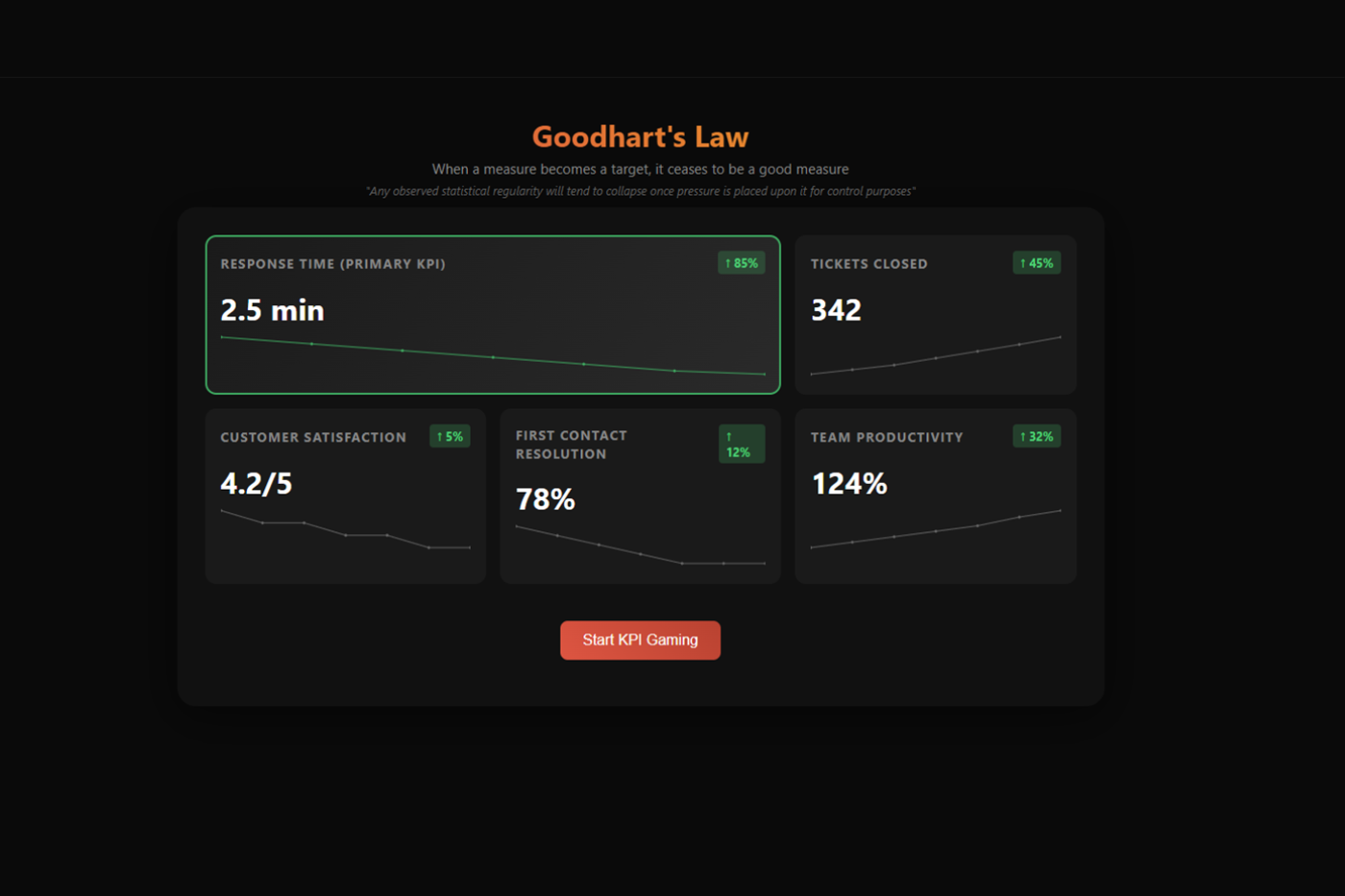
Task: Click the 4.2/5 satisfaction value
Action: 256,483
